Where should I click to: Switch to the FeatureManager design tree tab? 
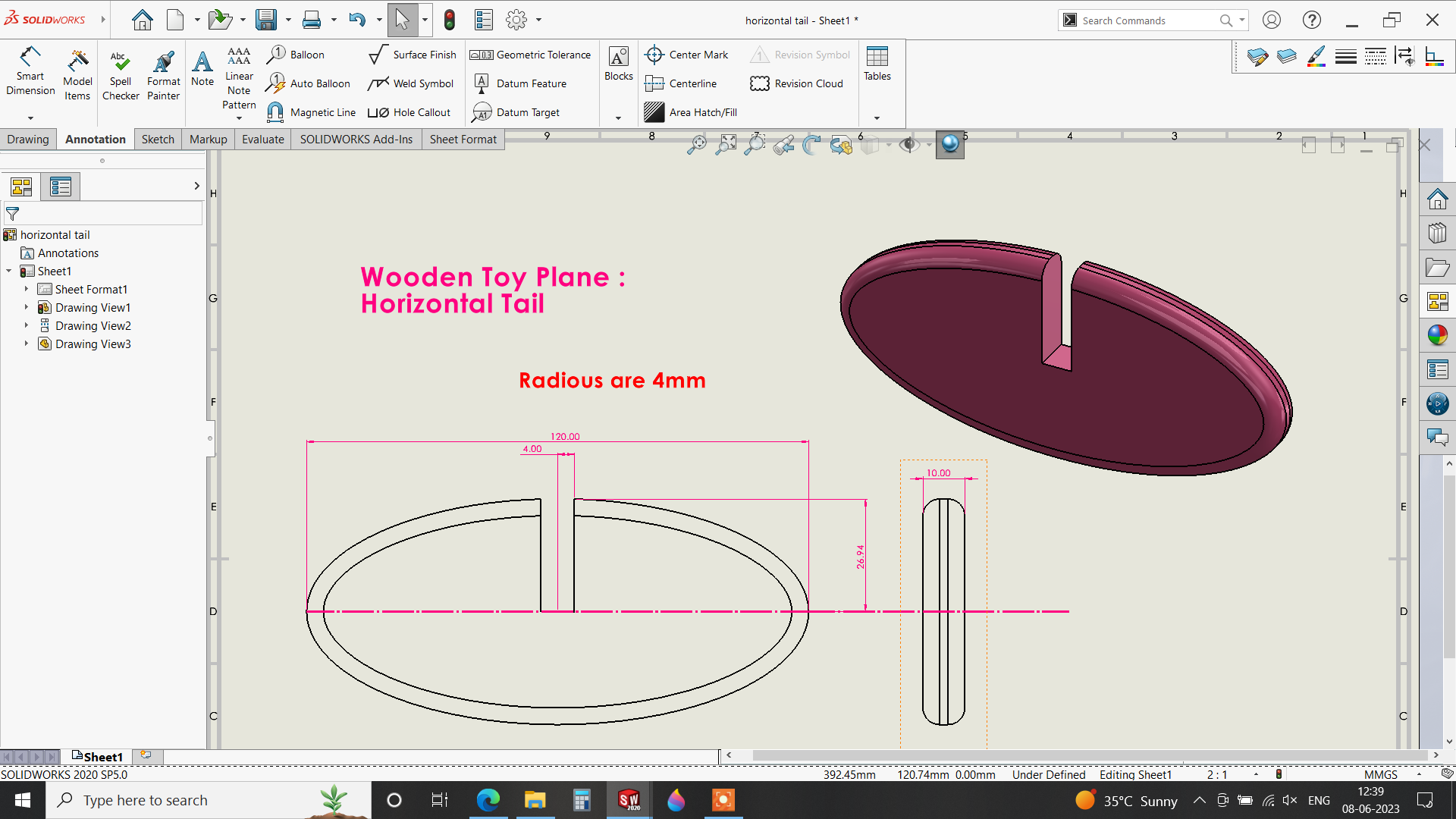pos(21,187)
